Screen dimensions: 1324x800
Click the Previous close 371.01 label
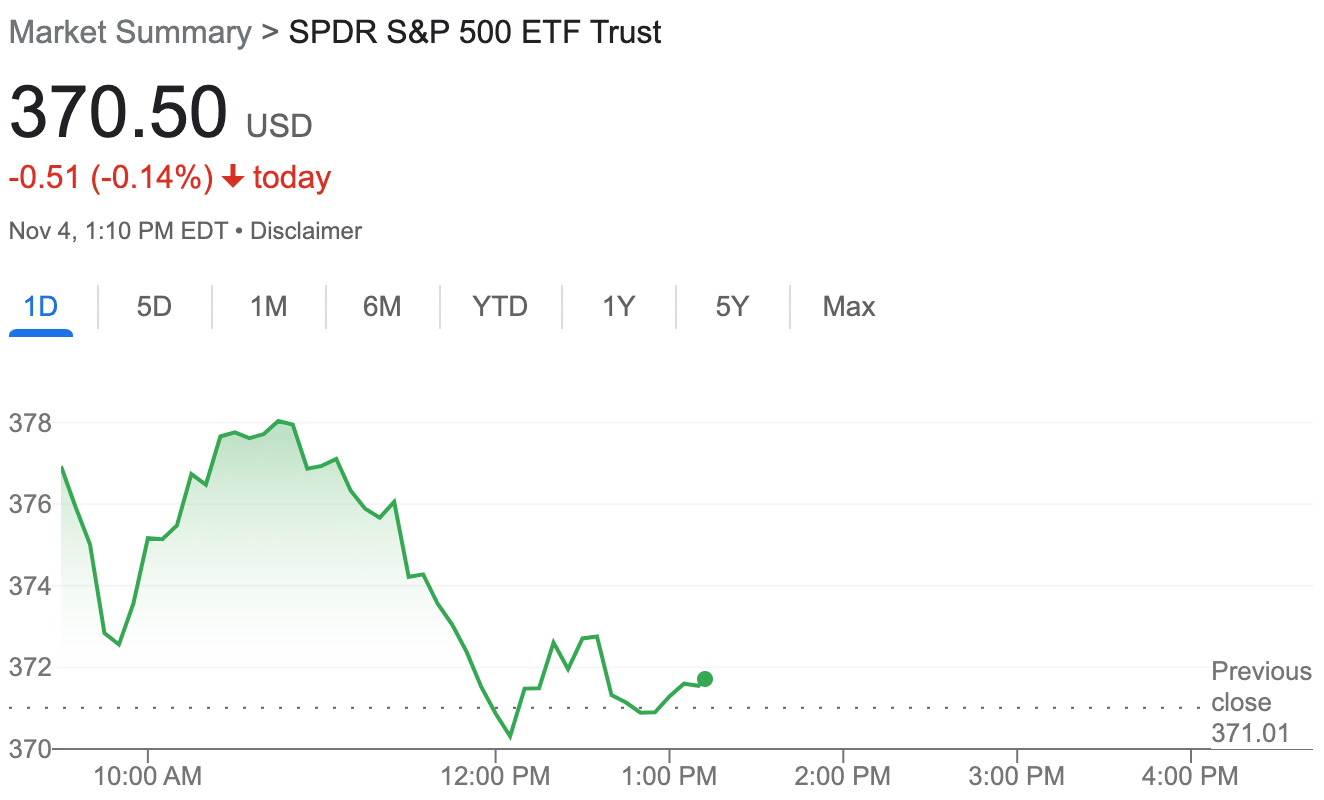(1261, 702)
